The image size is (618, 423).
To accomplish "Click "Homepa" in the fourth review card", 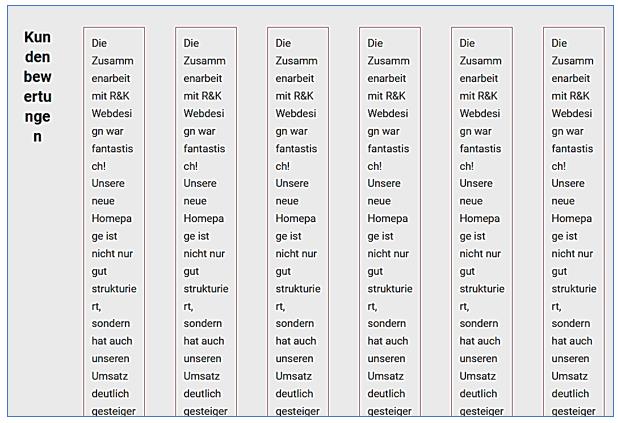I will [387, 219].
